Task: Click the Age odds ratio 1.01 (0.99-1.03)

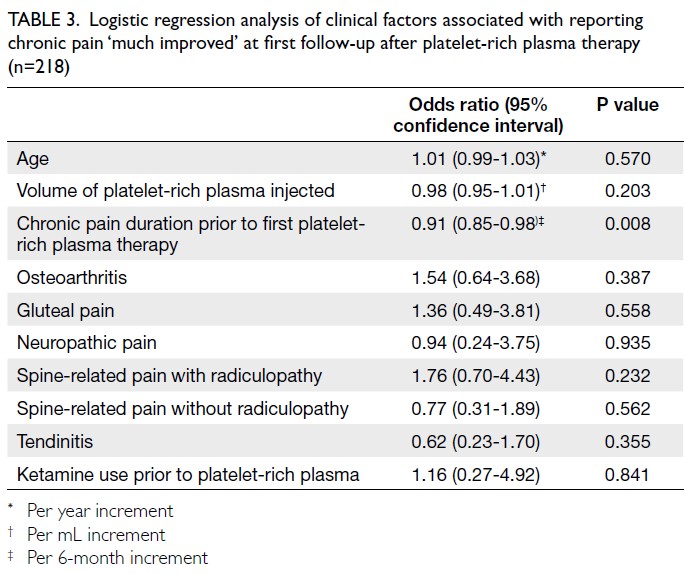Action: pyautogui.click(x=479, y=158)
